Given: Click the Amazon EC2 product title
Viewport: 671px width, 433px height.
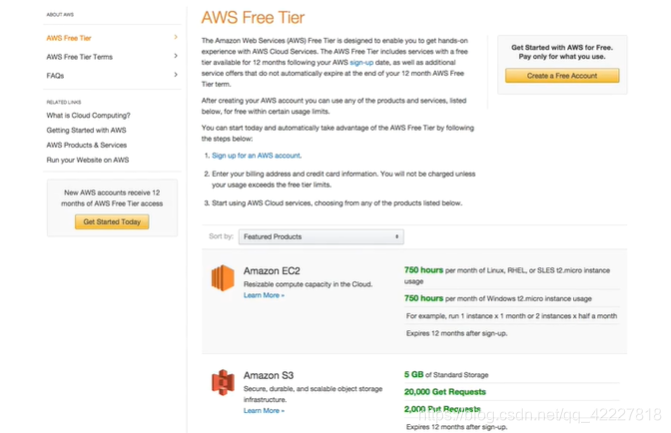Looking at the screenshot, I should click(x=272, y=271).
